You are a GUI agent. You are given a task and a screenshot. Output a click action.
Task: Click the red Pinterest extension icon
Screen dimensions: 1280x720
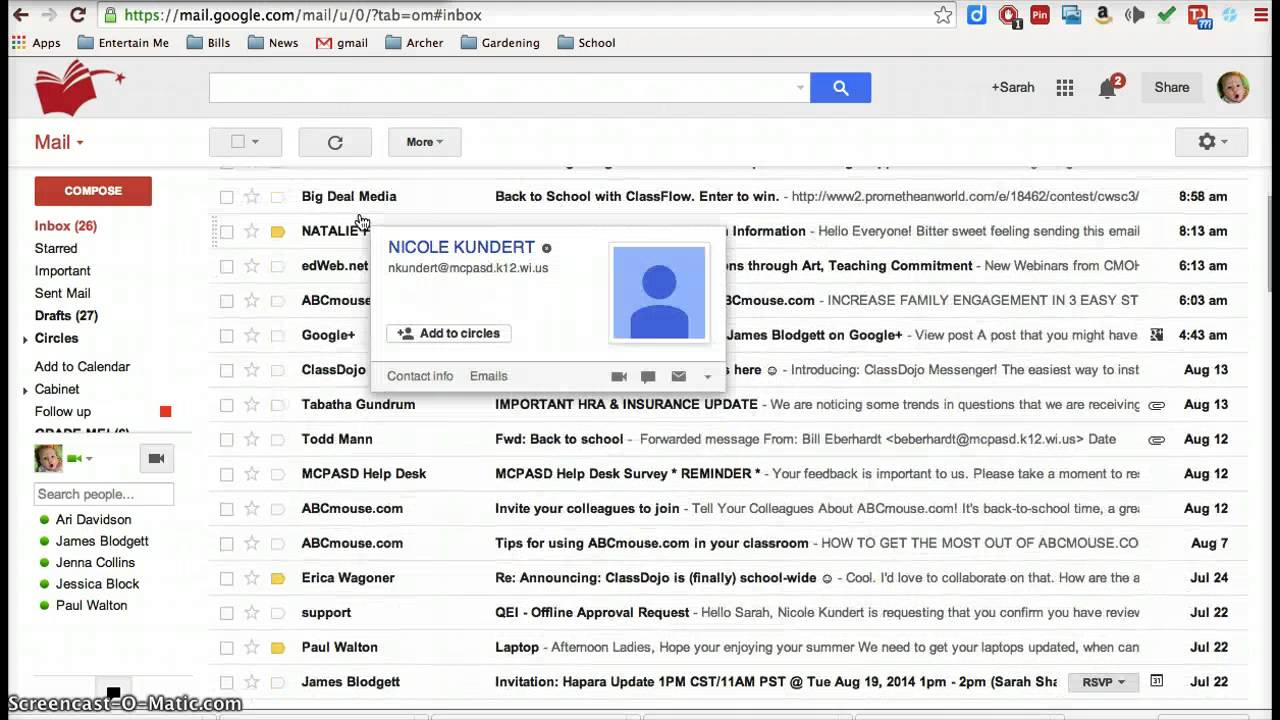(x=1040, y=15)
